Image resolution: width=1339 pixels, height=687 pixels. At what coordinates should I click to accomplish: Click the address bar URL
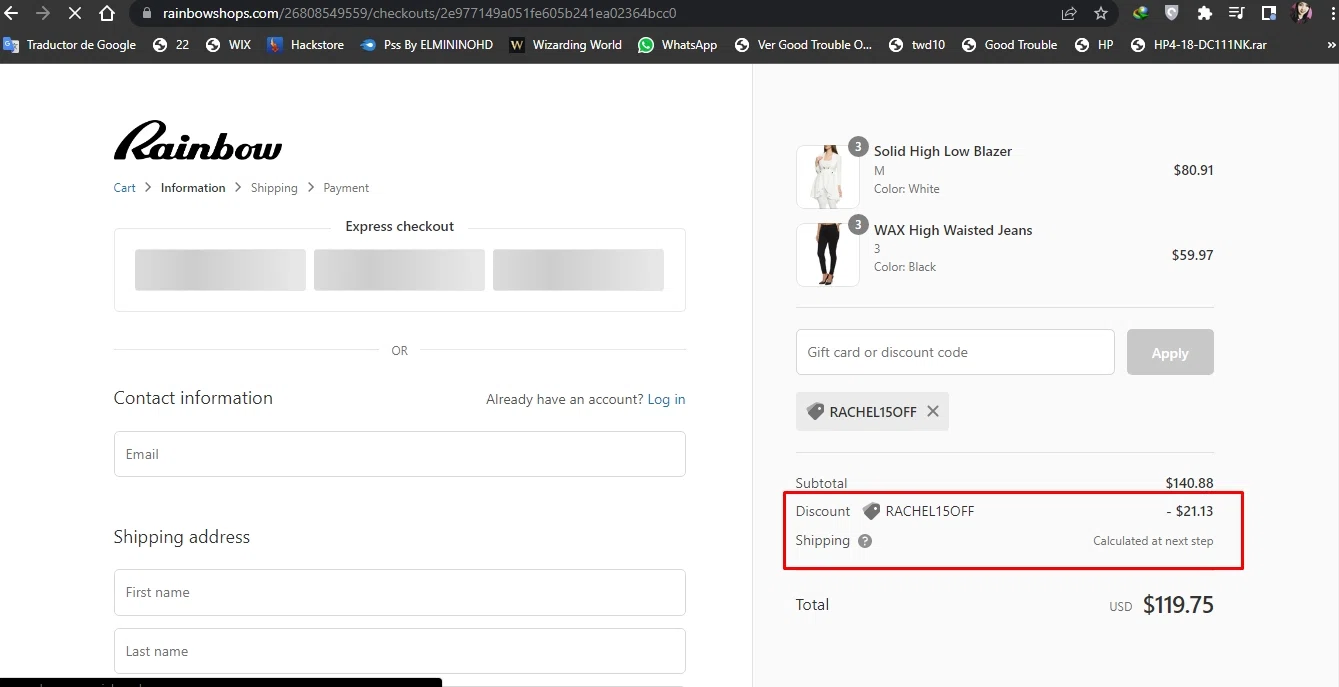point(419,14)
